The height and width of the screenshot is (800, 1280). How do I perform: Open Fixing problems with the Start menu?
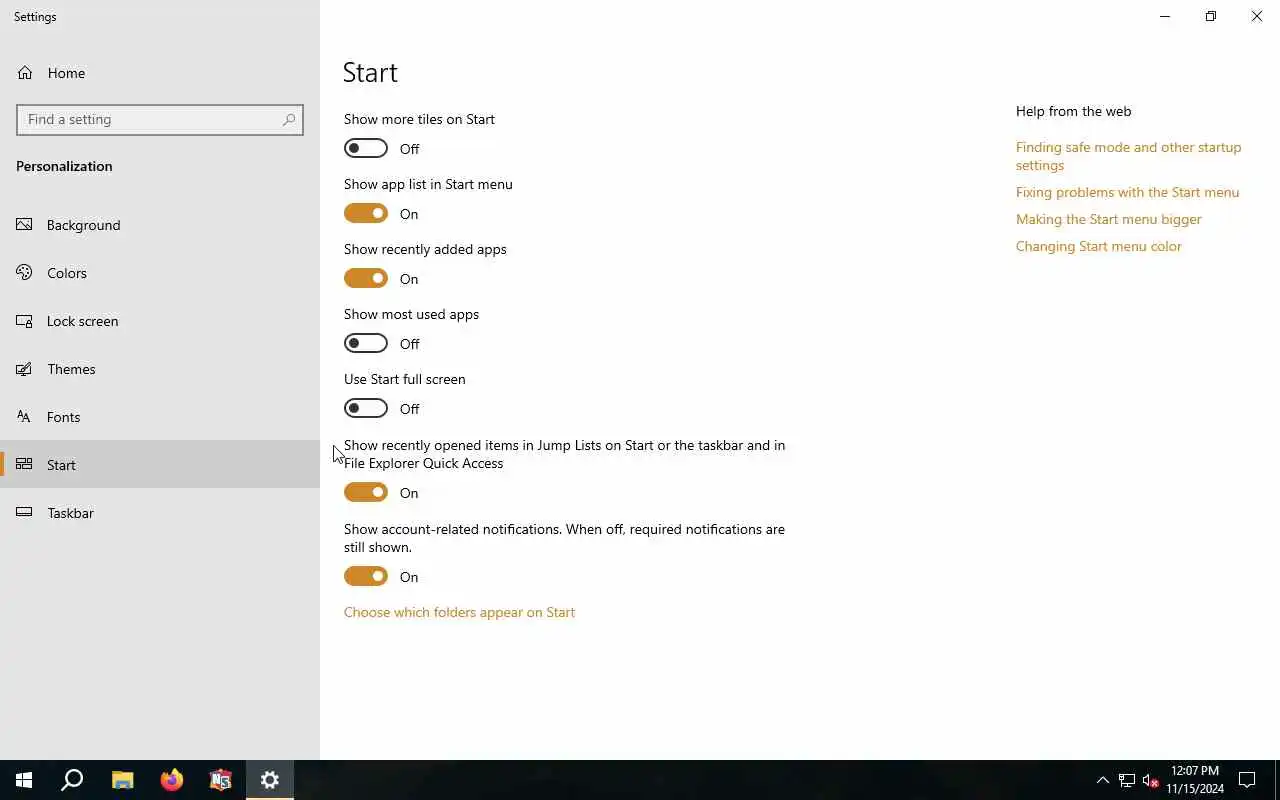(x=1127, y=192)
